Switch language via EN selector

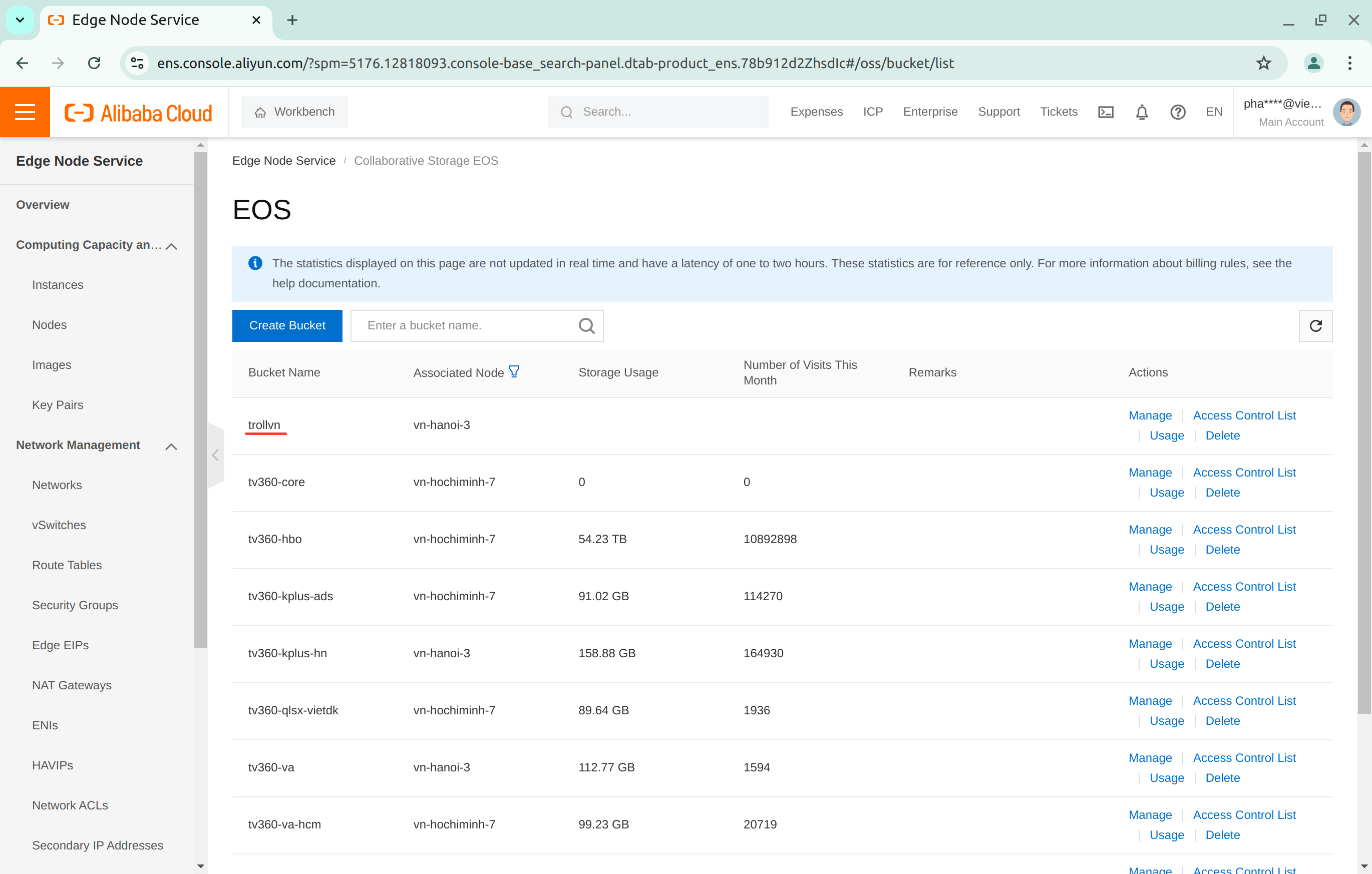pos(1214,112)
